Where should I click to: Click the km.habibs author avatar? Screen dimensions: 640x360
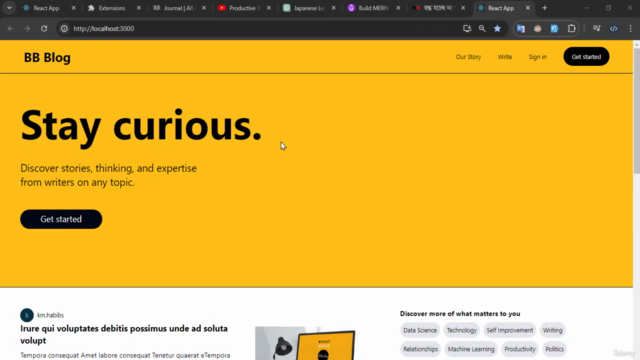[27, 315]
